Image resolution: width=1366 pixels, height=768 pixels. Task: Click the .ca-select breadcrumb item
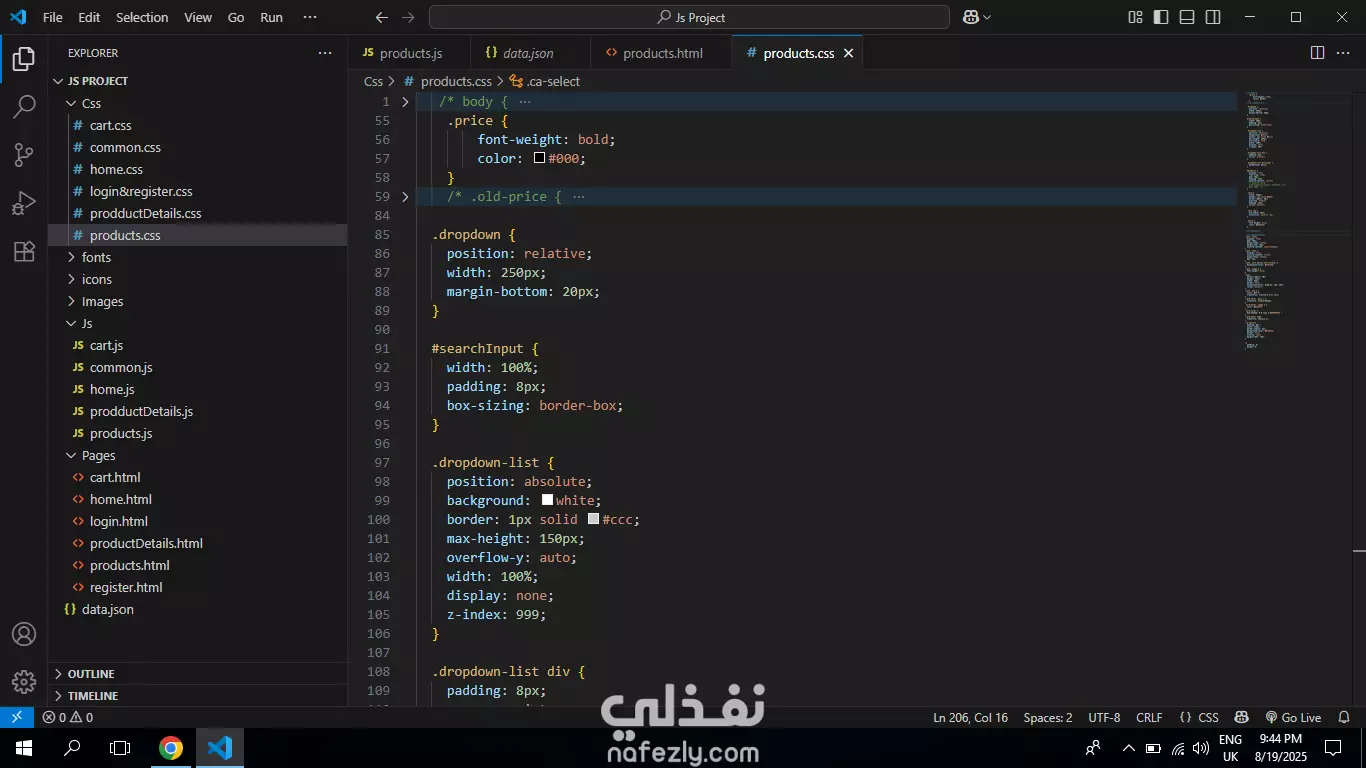[545, 81]
